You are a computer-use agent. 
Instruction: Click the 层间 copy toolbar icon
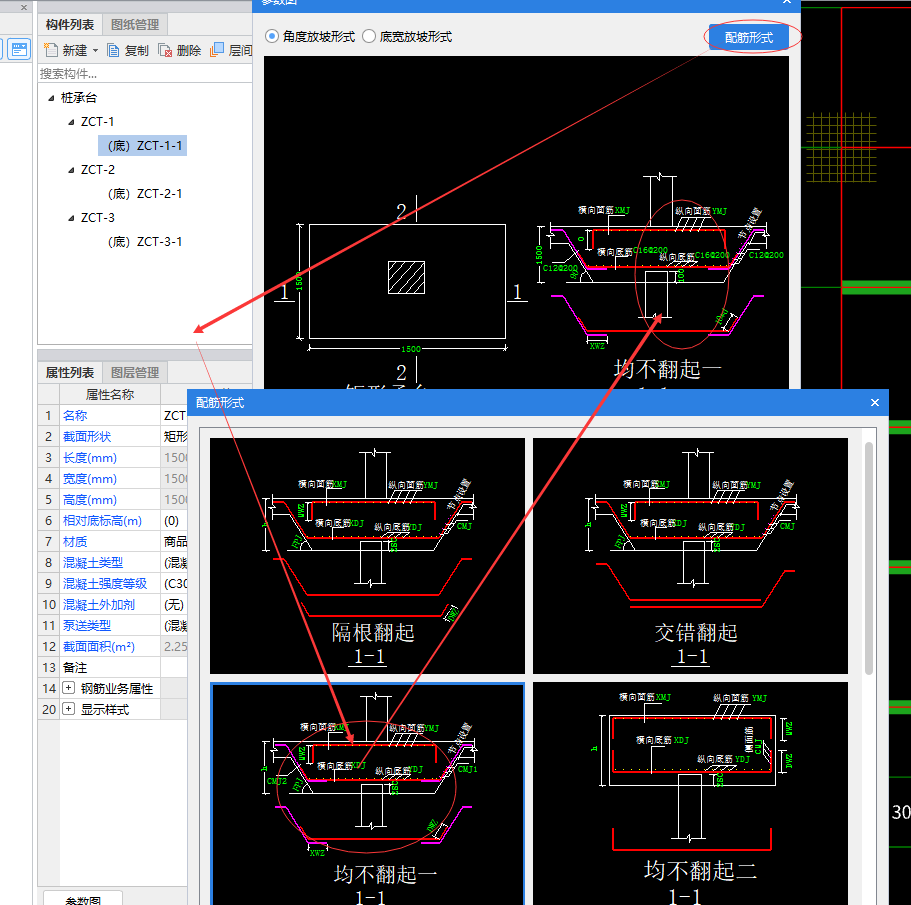click(x=217, y=50)
